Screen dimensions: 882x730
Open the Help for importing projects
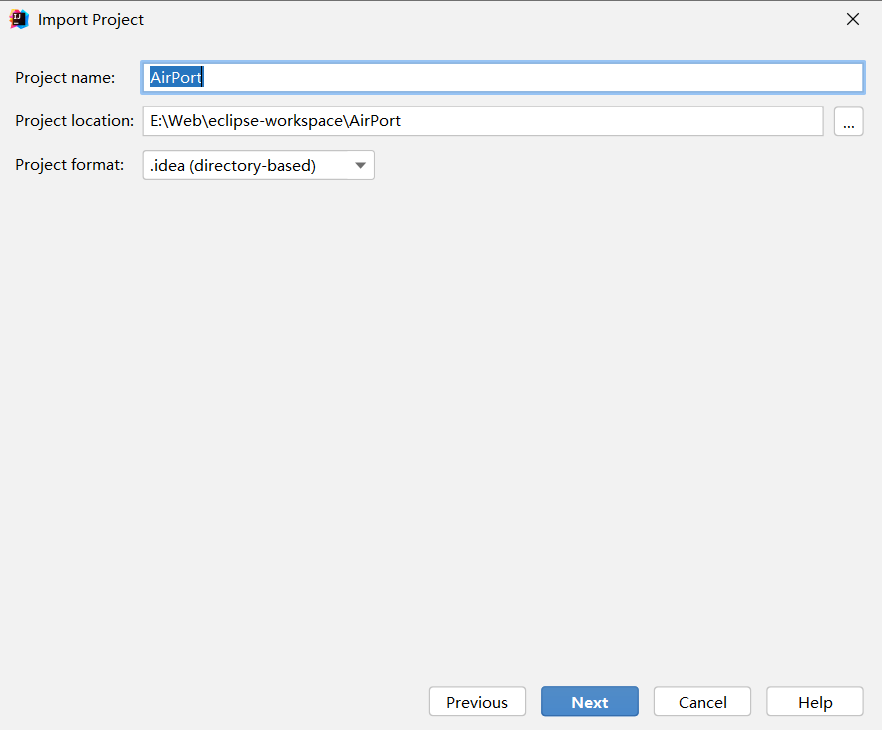(x=814, y=701)
